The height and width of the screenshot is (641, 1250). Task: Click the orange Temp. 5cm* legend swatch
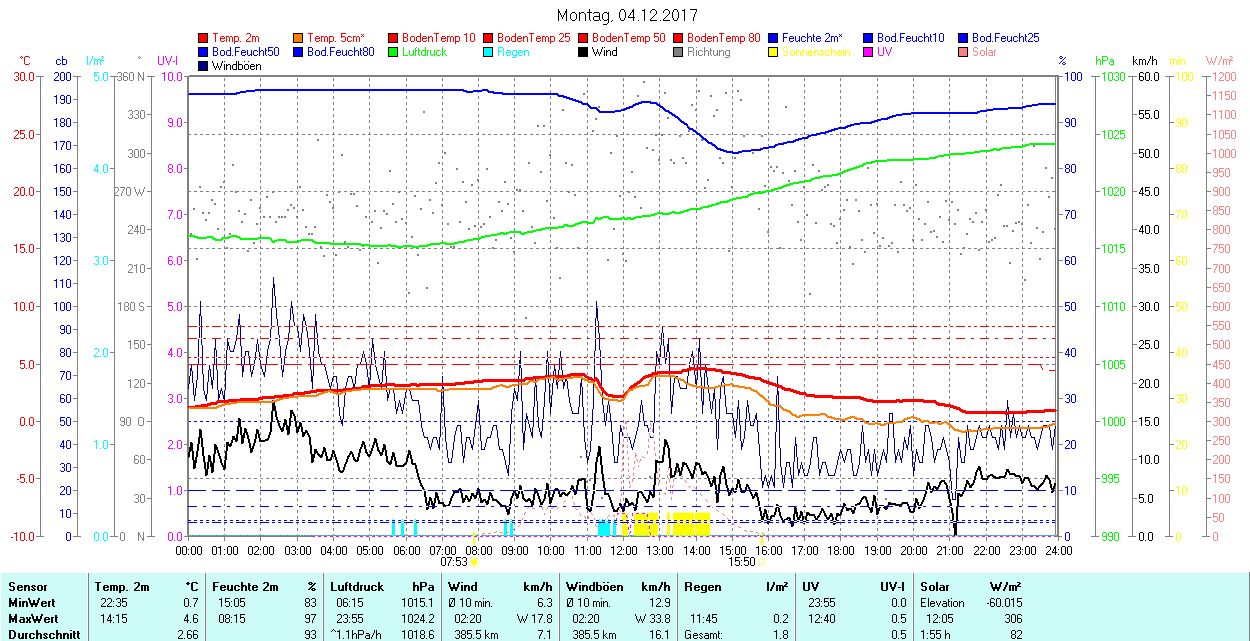pyautogui.click(x=298, y=38)
